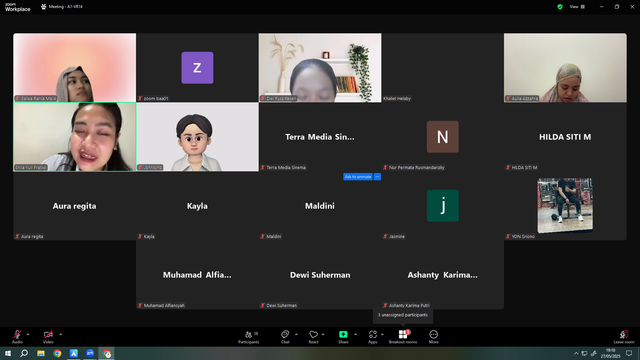Open the React heart menu
Image resolution: width=640 pixels, height=360 pixels.
point(313,337)
